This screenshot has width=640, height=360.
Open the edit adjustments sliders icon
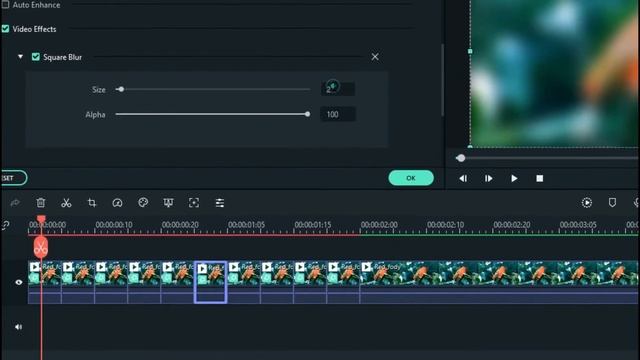[x=220, y=202]
